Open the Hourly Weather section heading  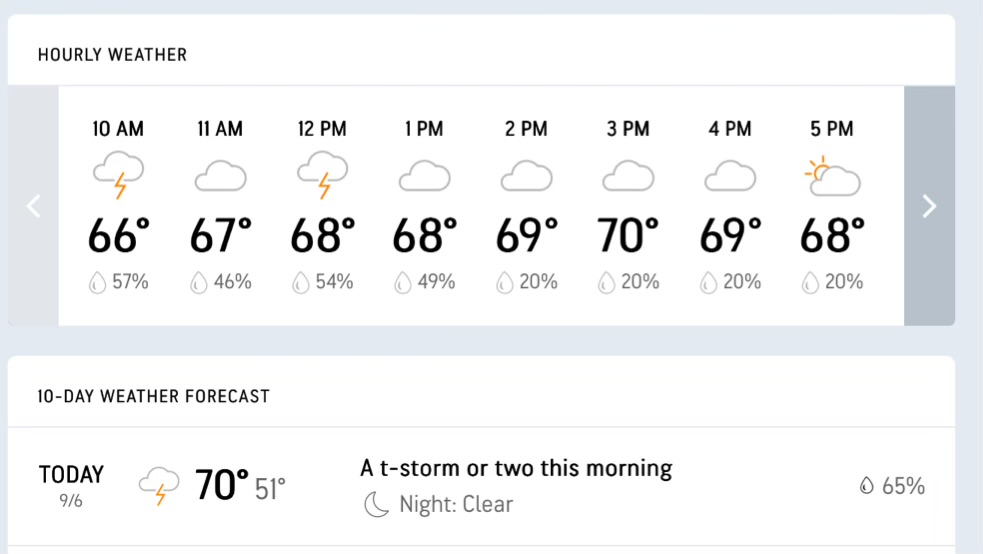(x=112, y=55)
